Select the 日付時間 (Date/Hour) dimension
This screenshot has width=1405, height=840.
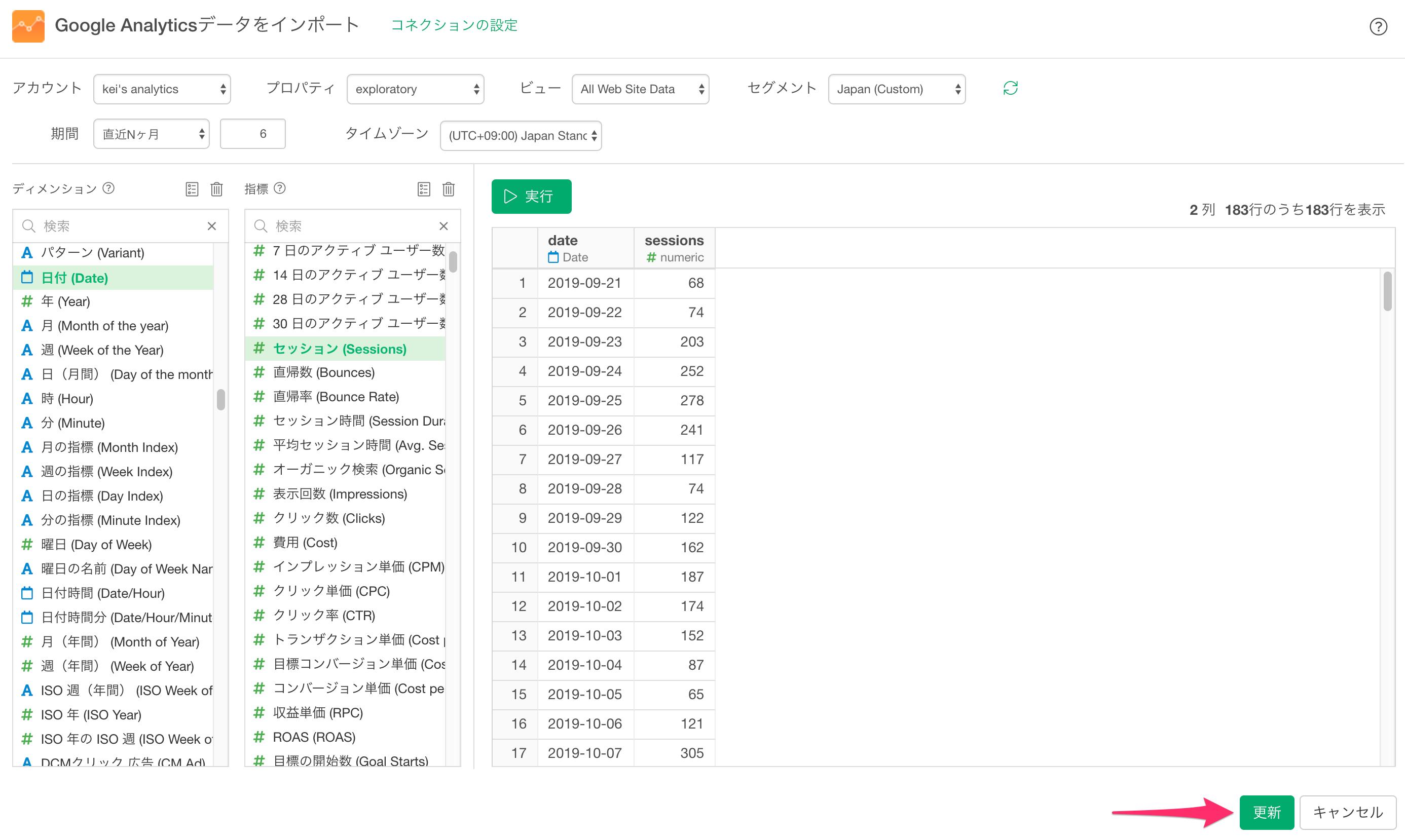[x=113, y=593]
